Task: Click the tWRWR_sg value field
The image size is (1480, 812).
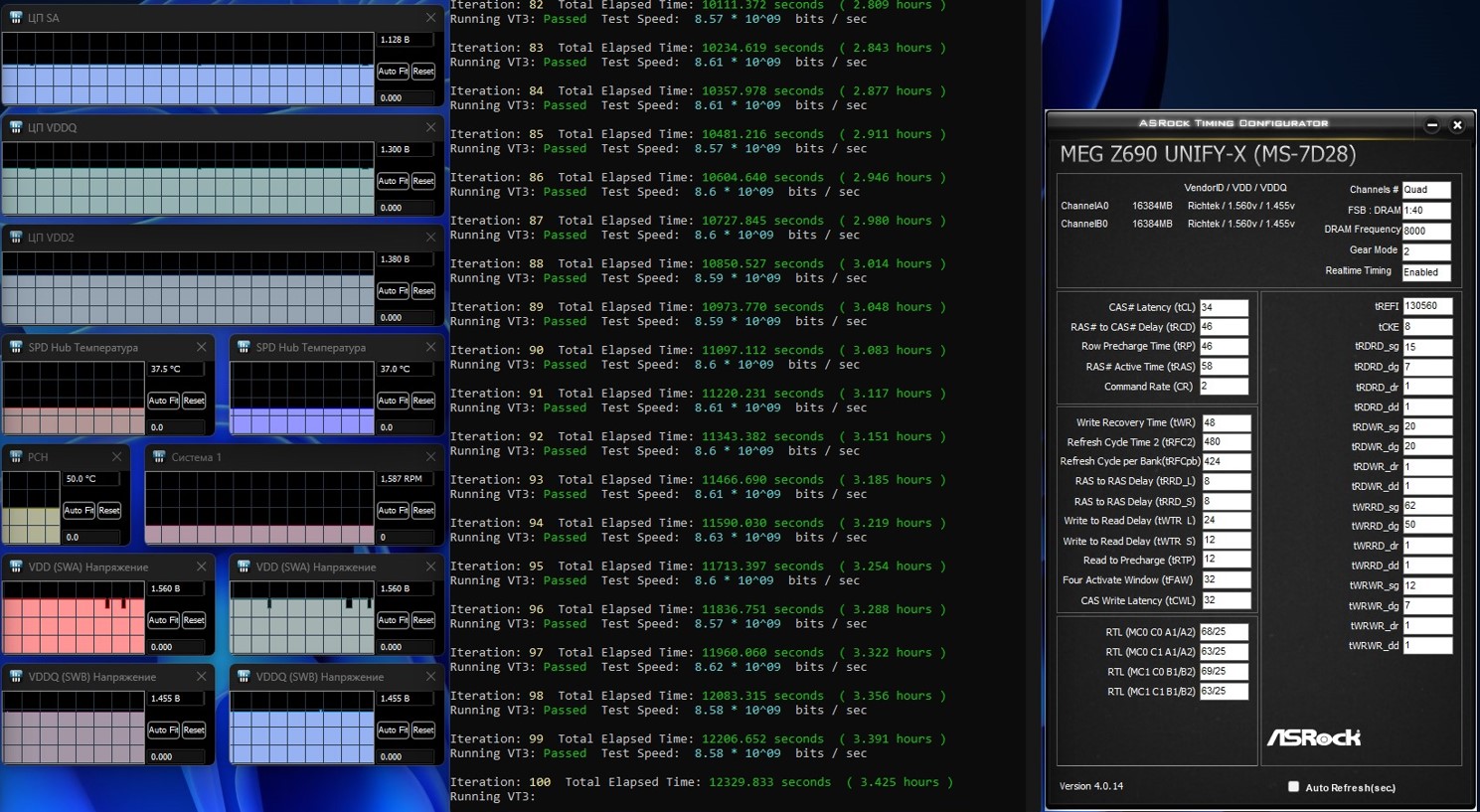Action: pyautogui.click(x=1427, y=585)
